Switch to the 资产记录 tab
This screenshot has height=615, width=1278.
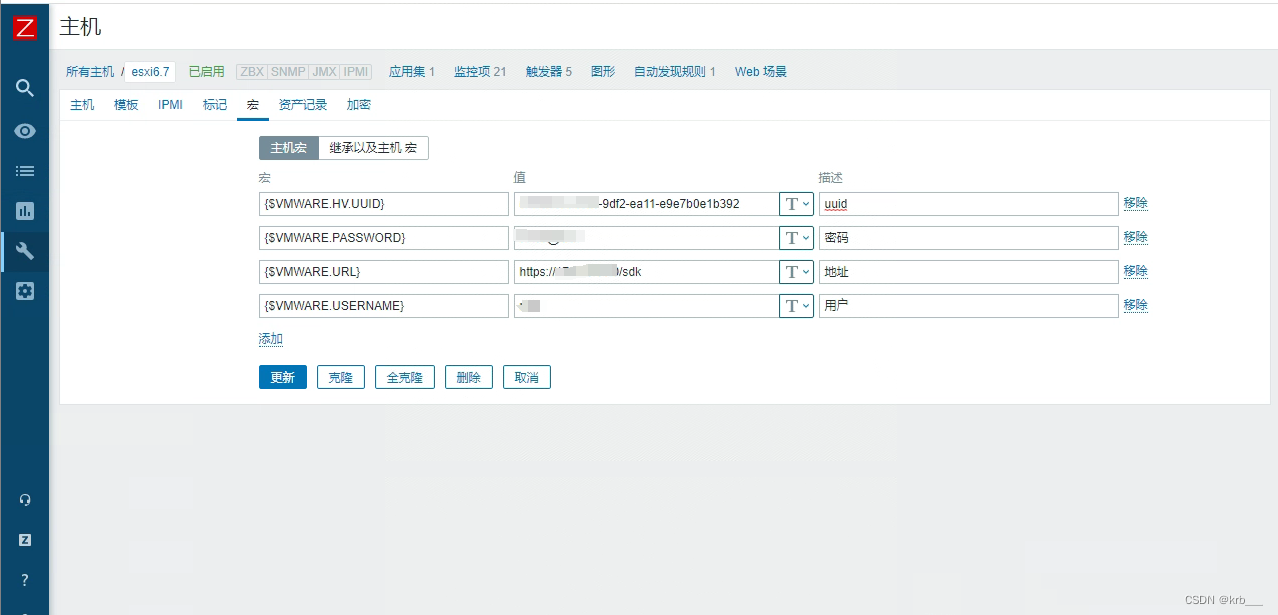[303, 104]
